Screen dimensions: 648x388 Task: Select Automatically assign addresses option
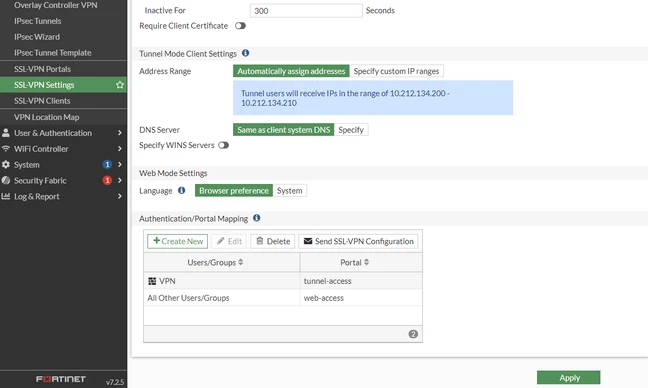click(291, 71)
